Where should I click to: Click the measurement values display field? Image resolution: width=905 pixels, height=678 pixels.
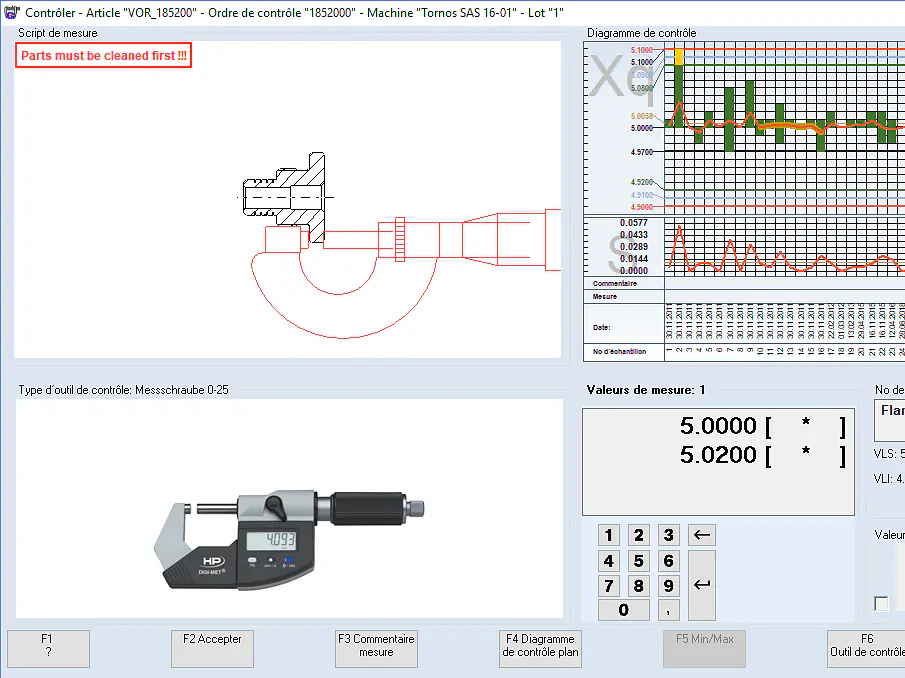point(718,461)
